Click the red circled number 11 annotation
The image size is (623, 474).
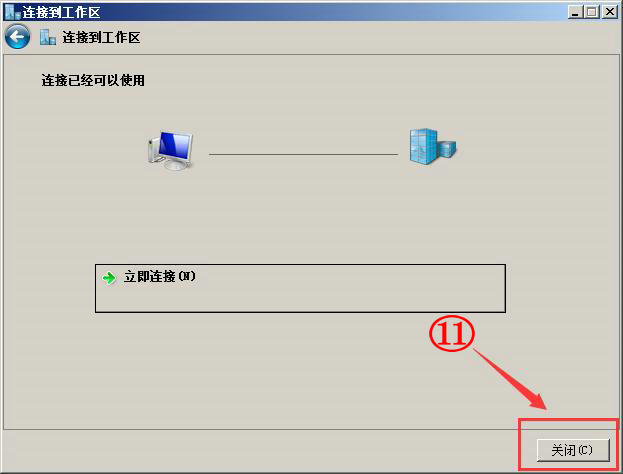coord(452,333)
